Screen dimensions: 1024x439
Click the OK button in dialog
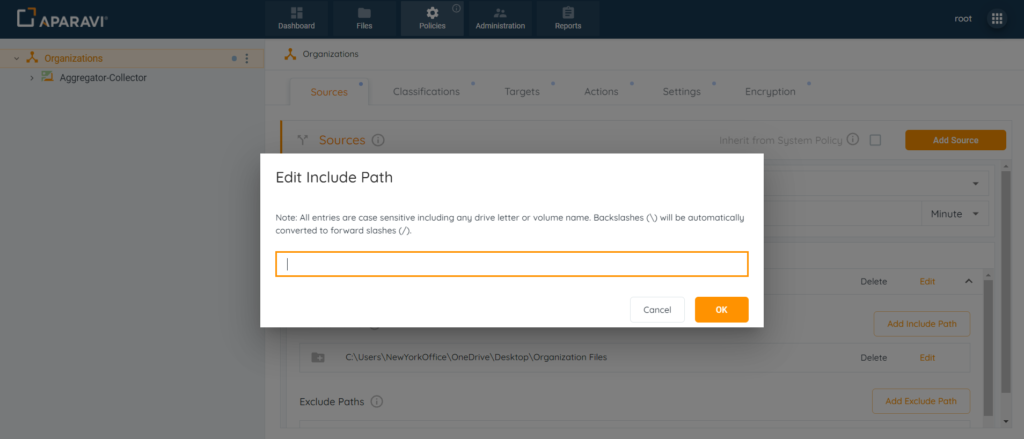pyautogui.click(x=722, y=310)
